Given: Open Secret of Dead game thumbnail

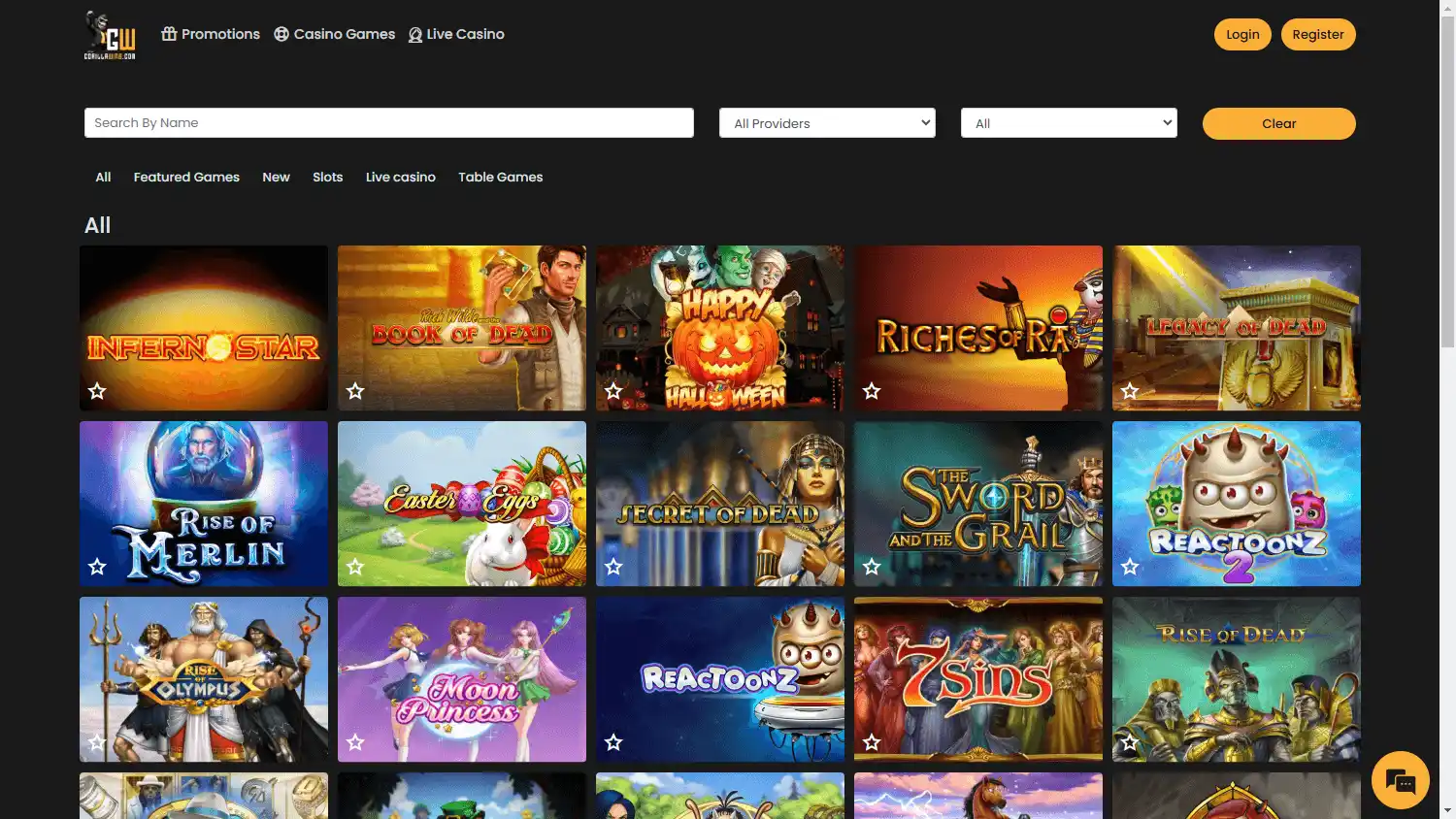Looking at the screenshot, I should click(x=720, y=504).
